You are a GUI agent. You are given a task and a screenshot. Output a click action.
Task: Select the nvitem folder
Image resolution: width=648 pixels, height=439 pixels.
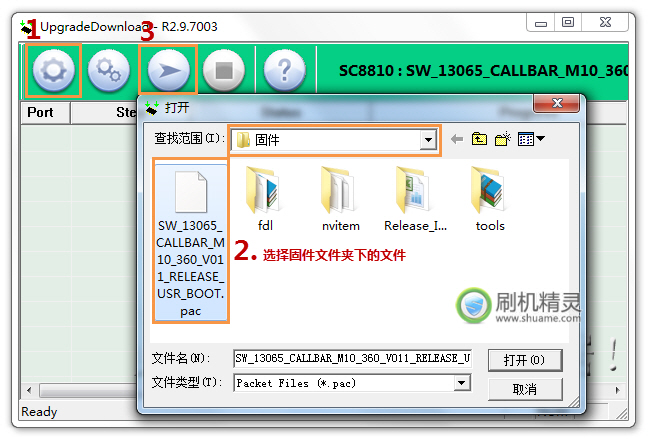click(341, 199)
